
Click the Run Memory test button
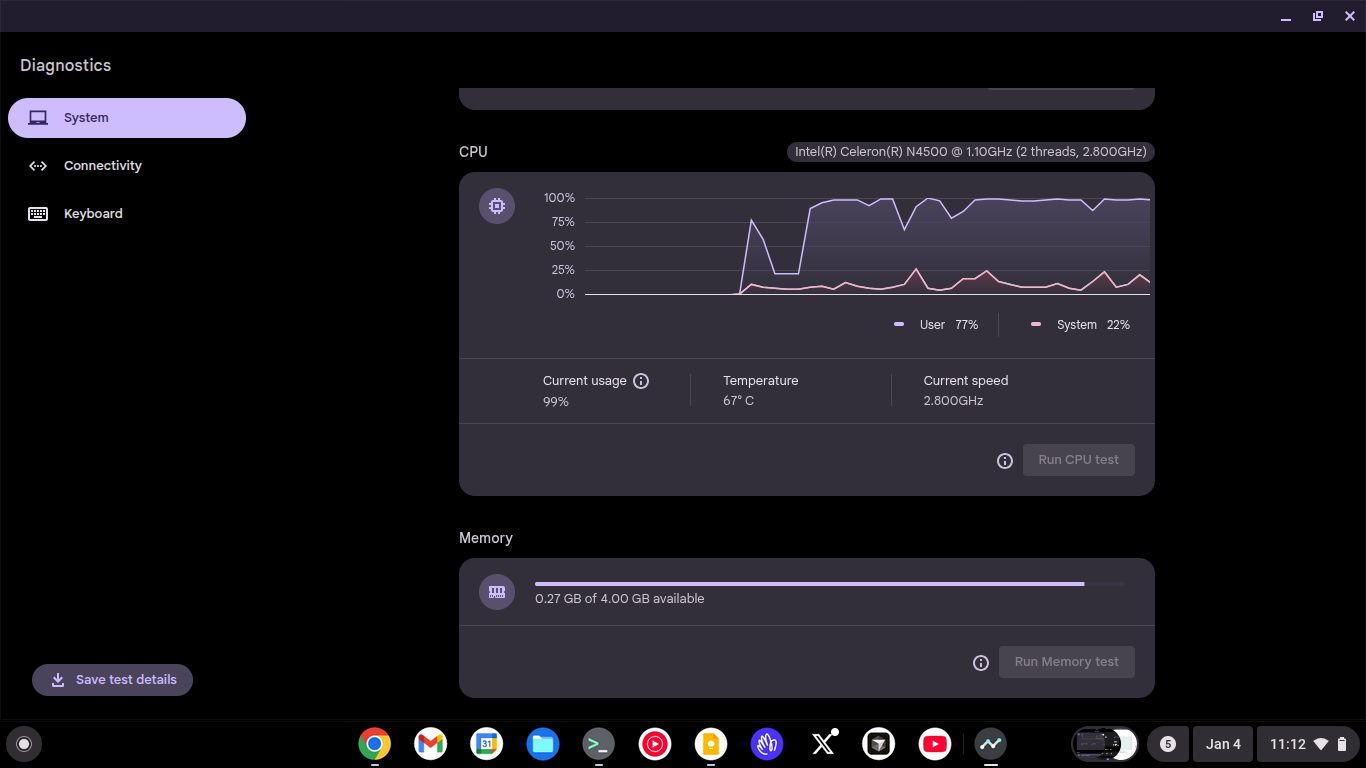coord(1066,661)
